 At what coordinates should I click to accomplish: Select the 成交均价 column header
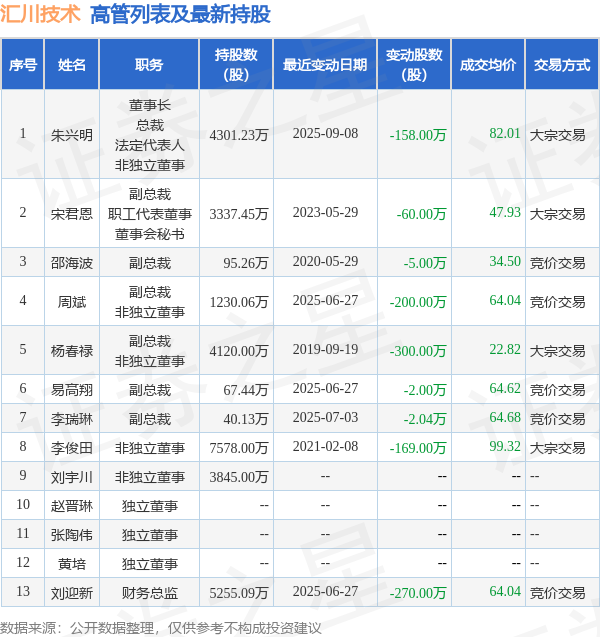click(x=488, y=65)
